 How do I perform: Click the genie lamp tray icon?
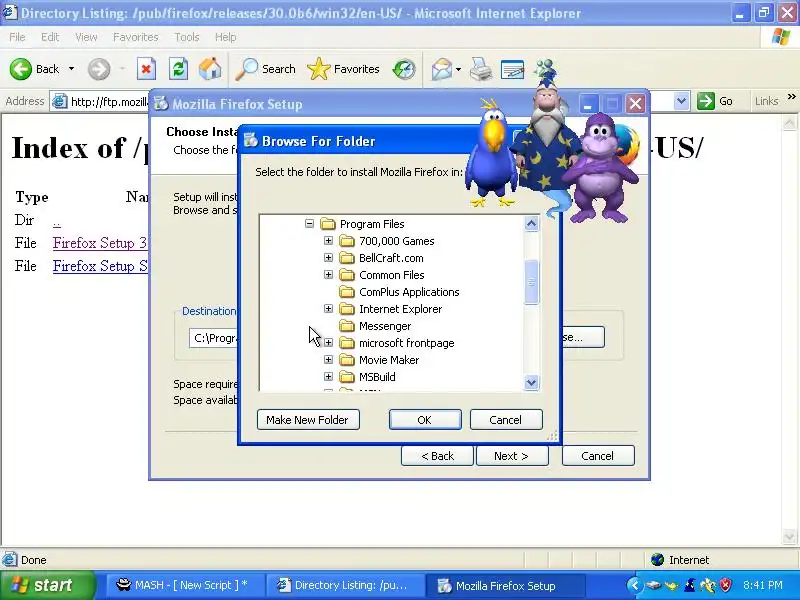pyautogui.click(x=672, y=585)
